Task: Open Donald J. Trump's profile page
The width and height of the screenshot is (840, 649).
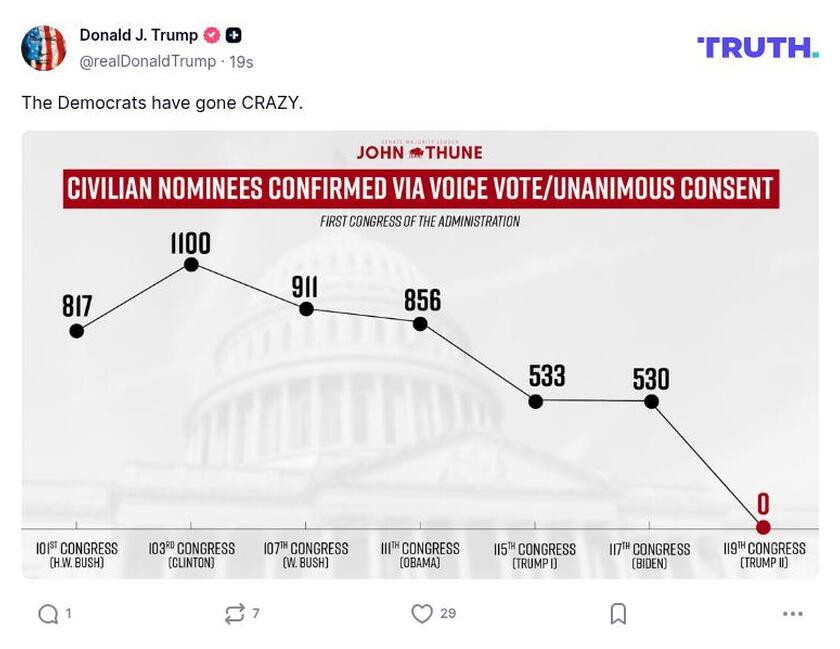Action: (137, 33)
